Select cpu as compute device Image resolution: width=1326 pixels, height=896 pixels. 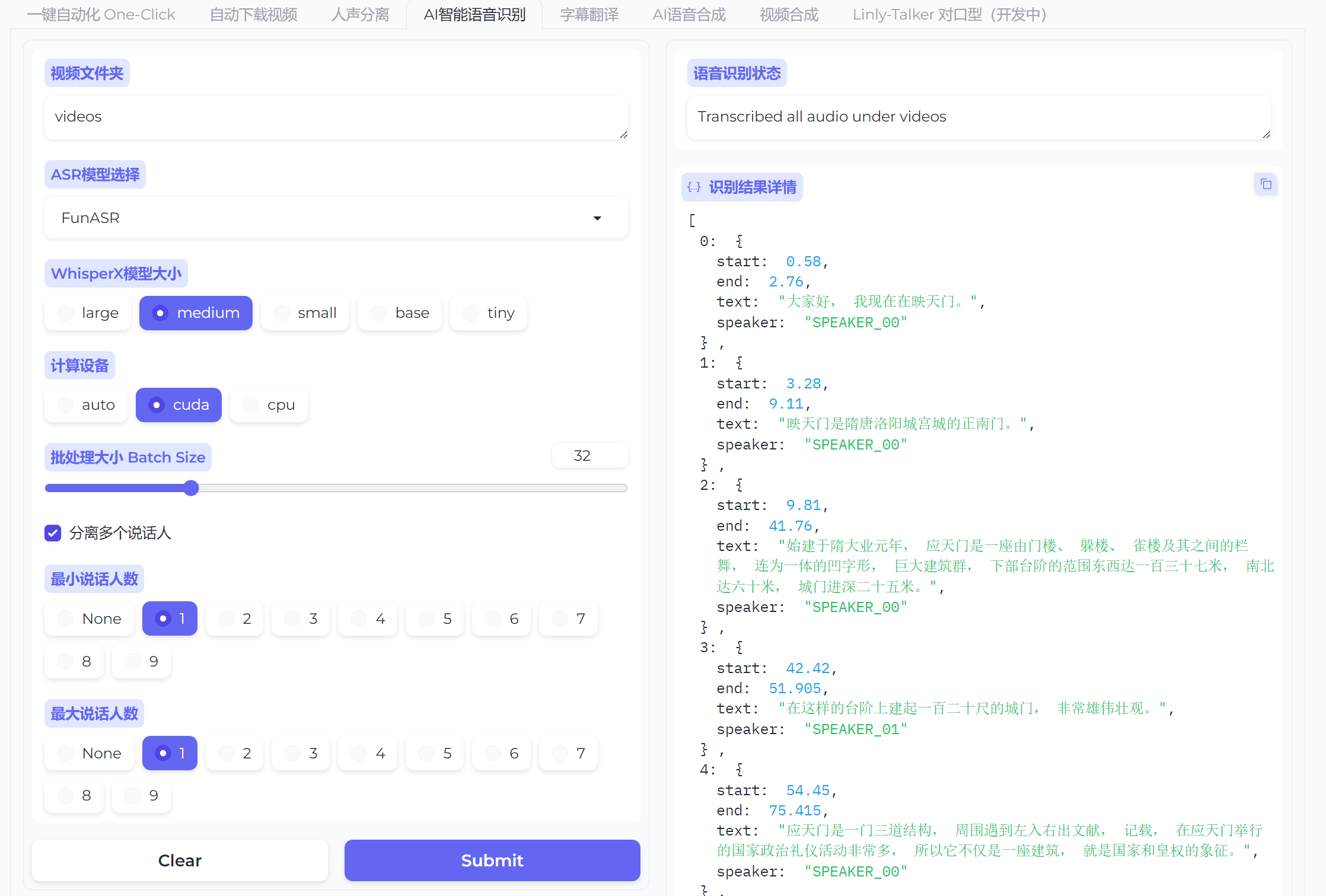269,405
